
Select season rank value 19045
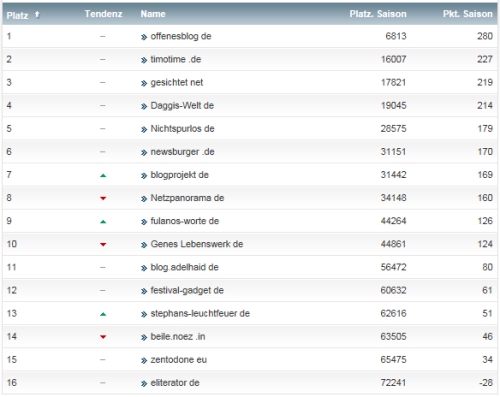(394, 106)
